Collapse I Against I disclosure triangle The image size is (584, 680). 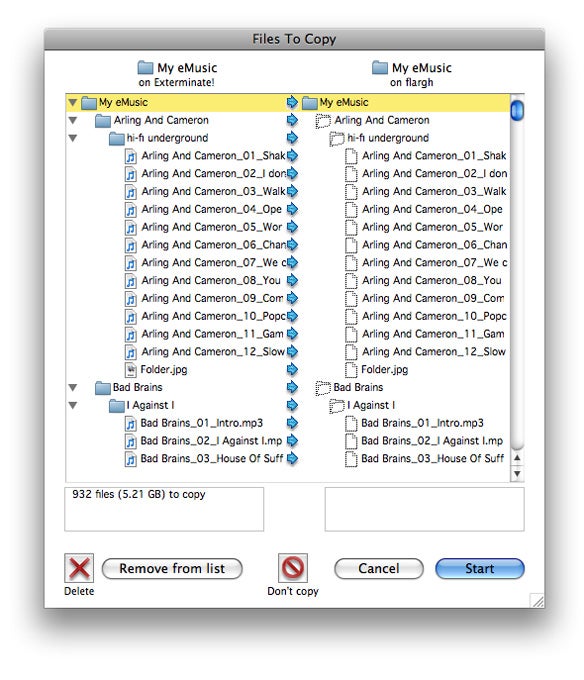[72, 405]
